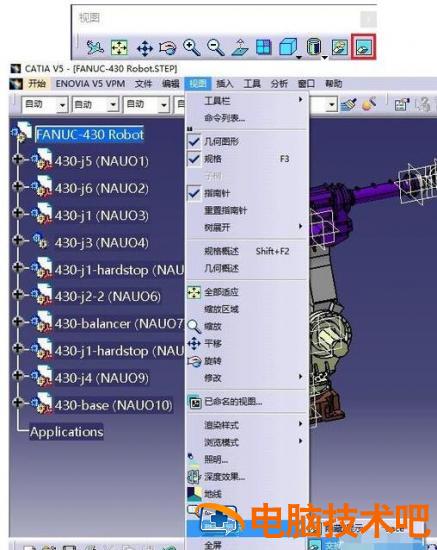
Task: Open the 文件 menu
Action: 143,84
